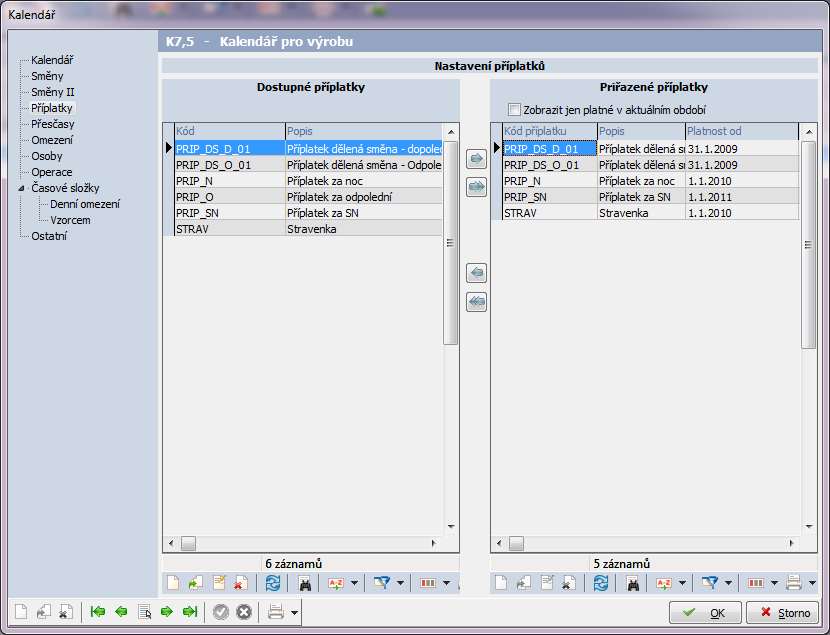Refresh the available surcharges list
This screenshot has width=830, height=635.
pyautogui.click(x=273, y=583)
